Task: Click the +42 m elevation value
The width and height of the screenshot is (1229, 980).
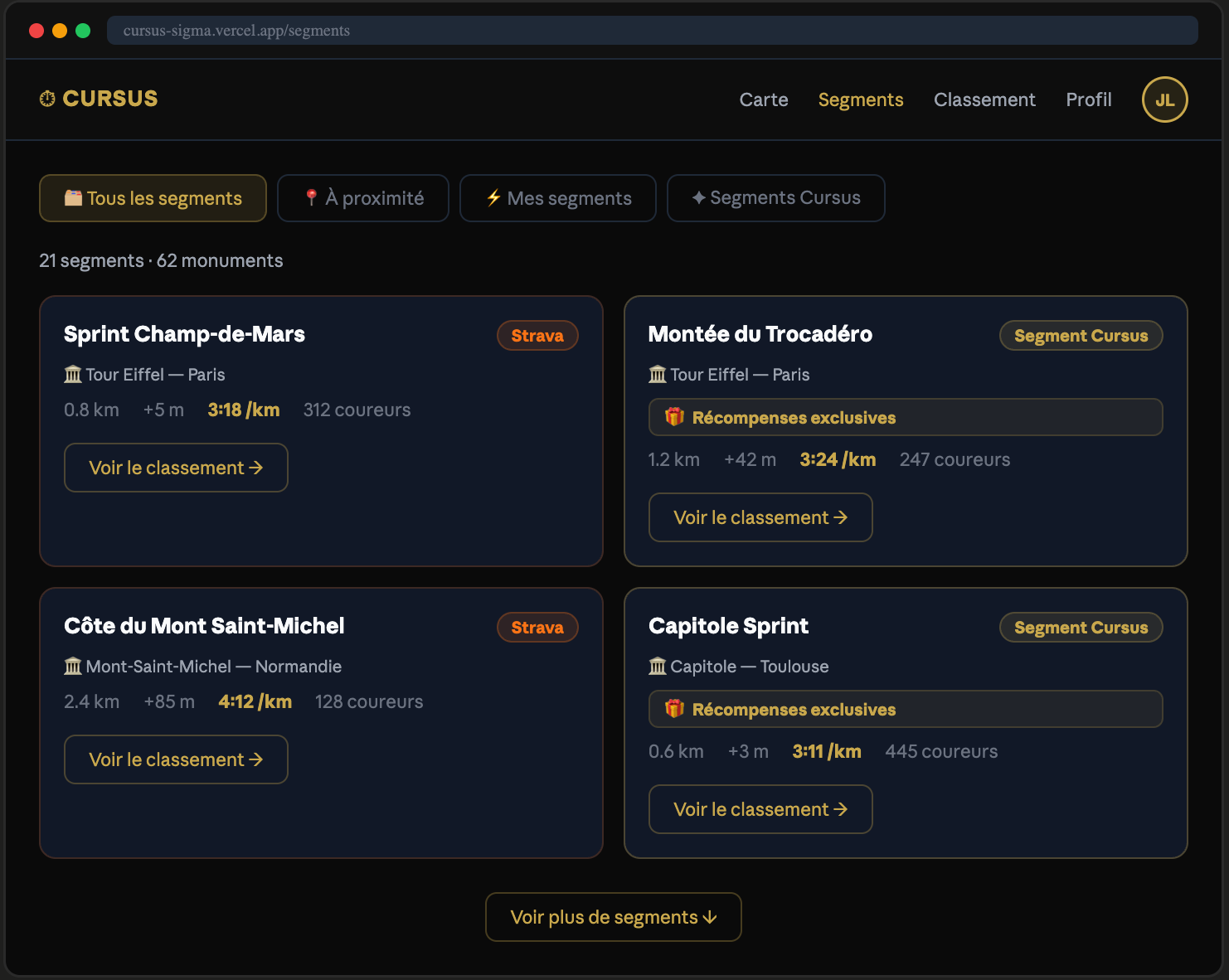Action: [x=750, y=459]
